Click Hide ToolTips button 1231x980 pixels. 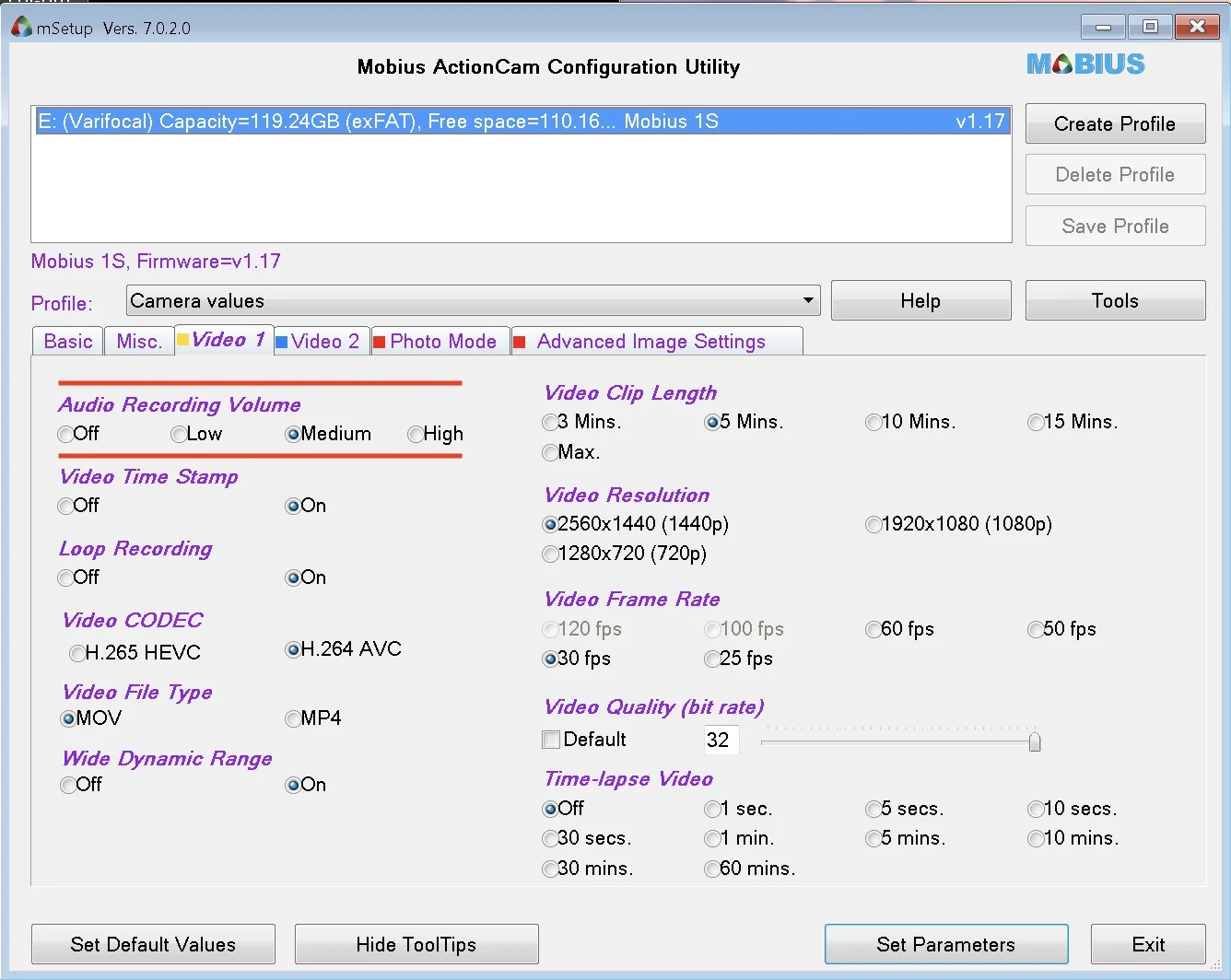[x=416, y=944]
